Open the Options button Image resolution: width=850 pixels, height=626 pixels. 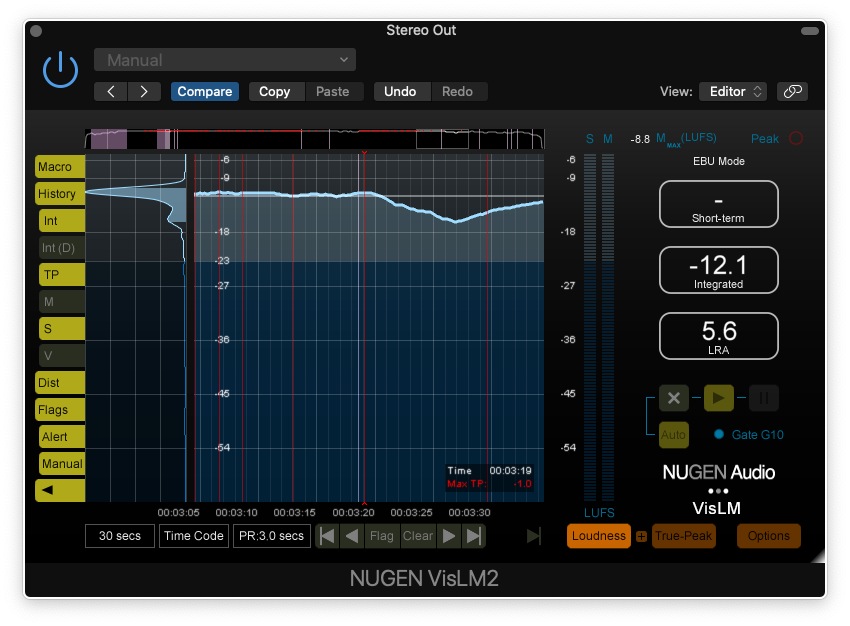tap(768, 536)
